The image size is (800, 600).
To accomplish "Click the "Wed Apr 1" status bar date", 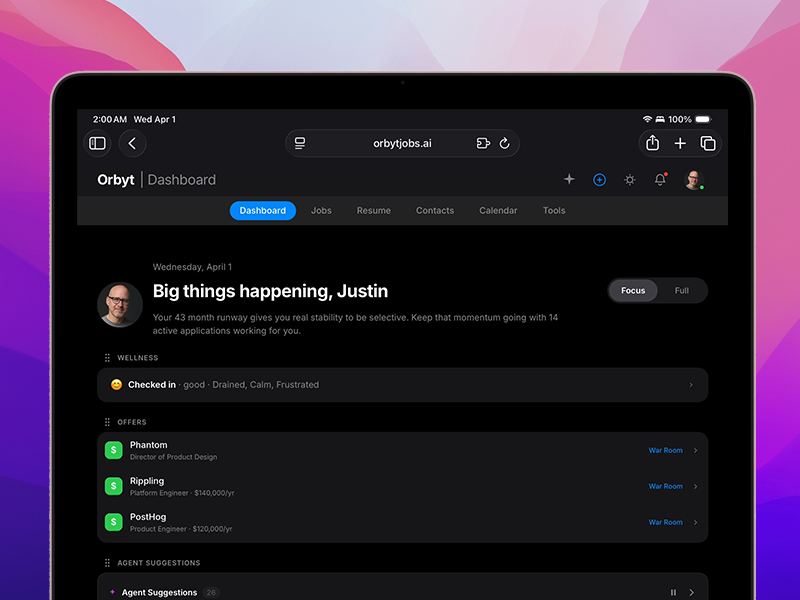I will click(155, 119).
